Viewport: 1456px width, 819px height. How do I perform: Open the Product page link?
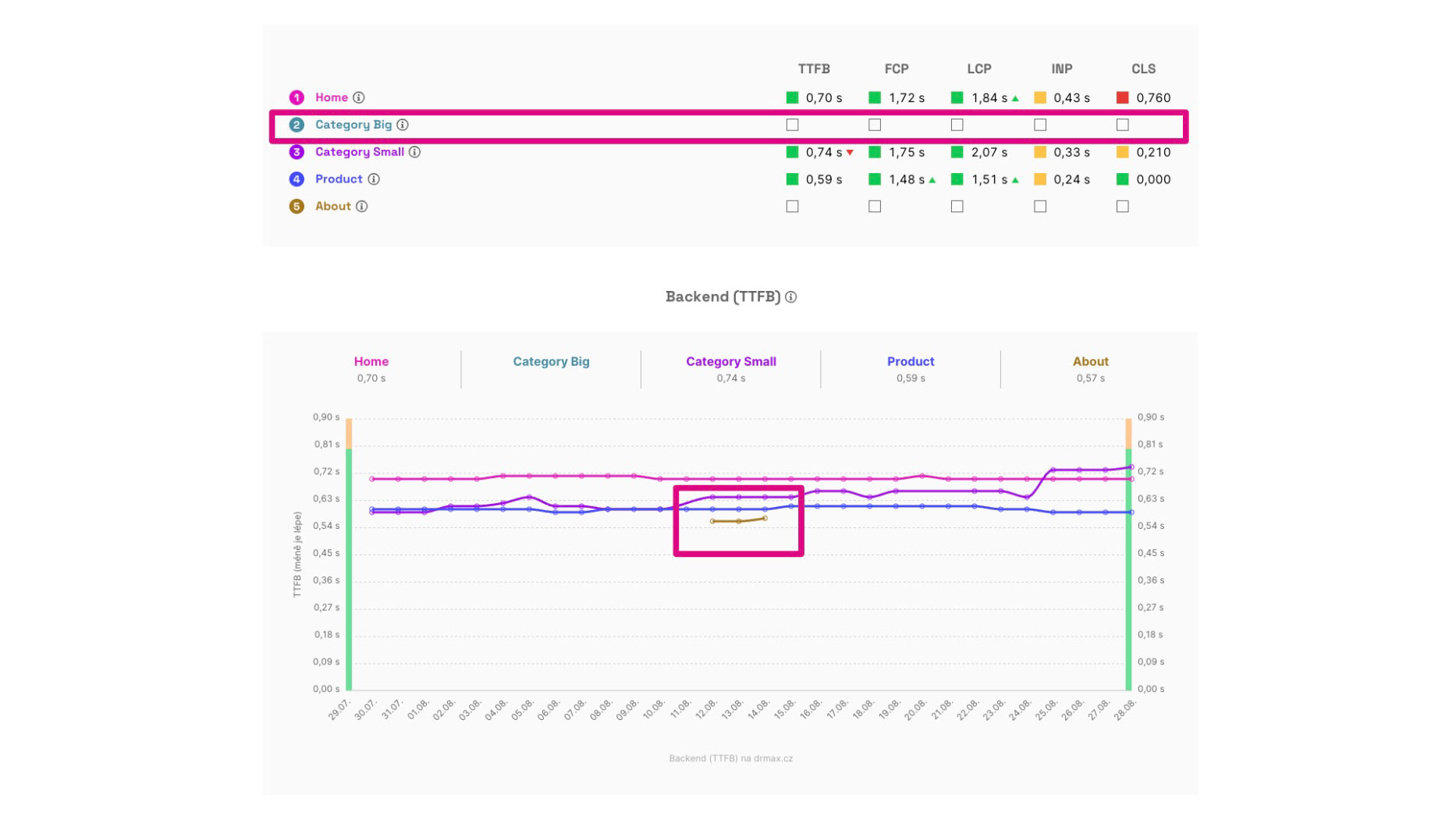point(339,179)
